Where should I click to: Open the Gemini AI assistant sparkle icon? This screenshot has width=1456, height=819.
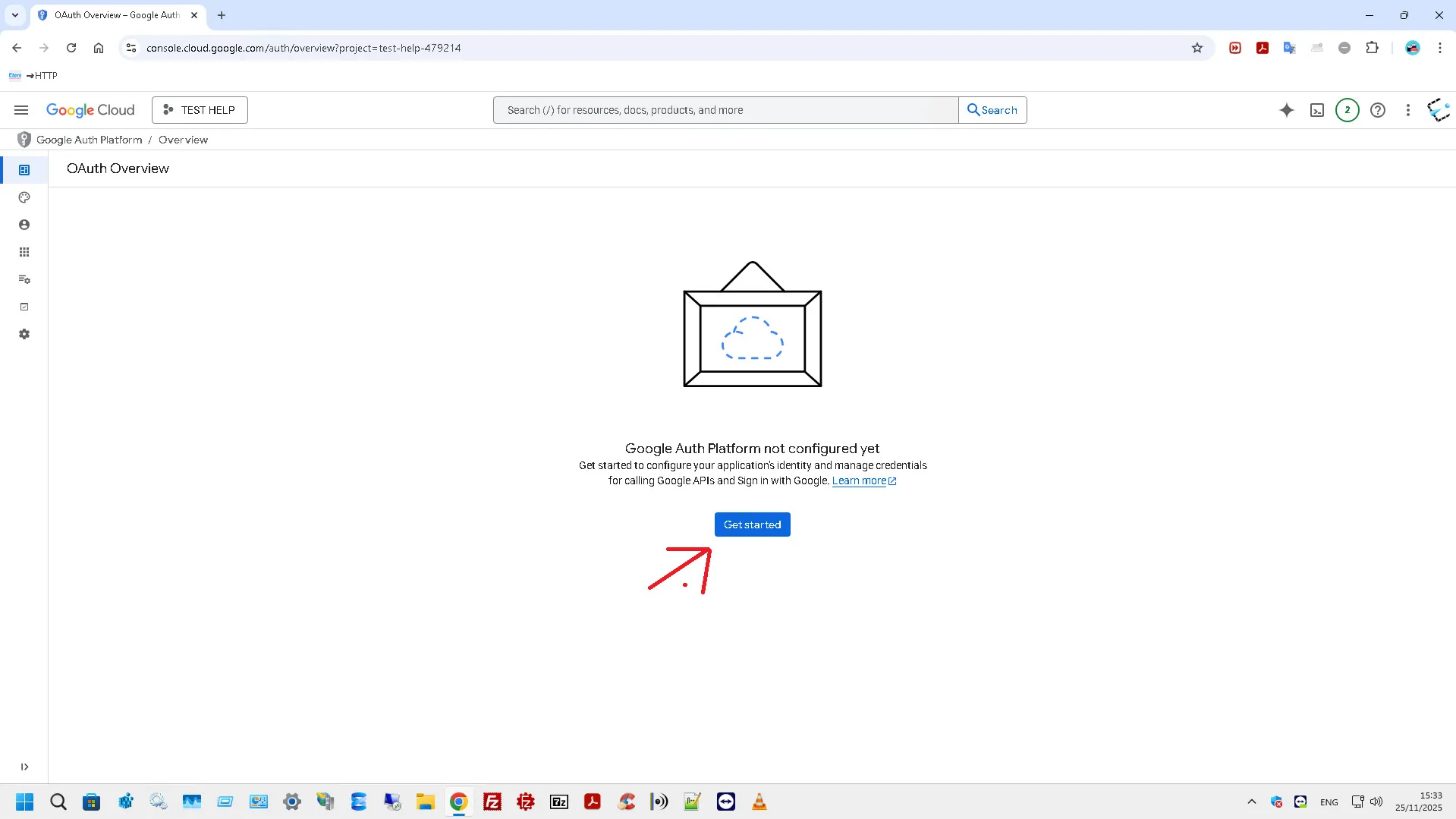tap(1287, 110)
